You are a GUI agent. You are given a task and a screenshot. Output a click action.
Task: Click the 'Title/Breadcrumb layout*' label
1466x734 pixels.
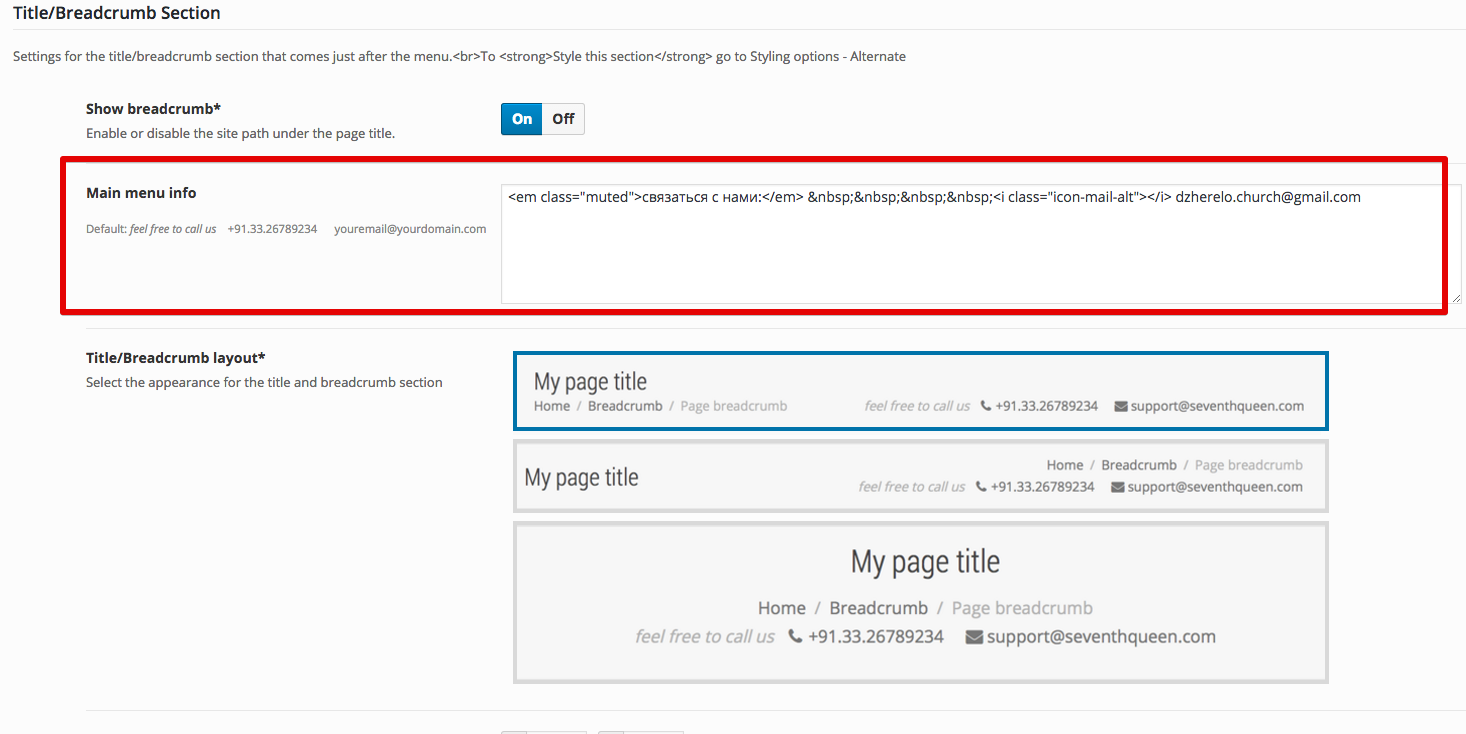176,358
